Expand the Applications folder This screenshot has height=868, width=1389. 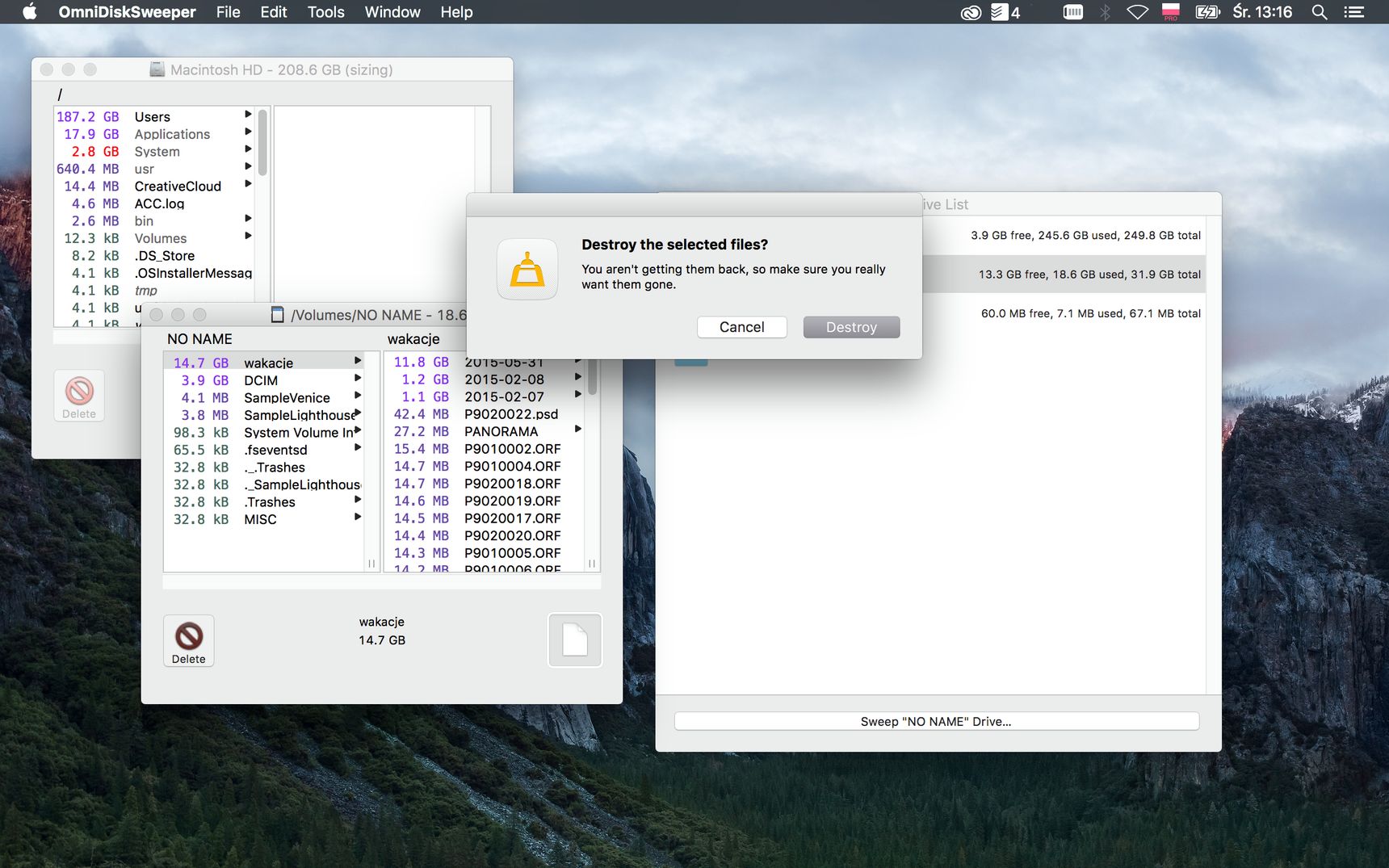point(248,132)
